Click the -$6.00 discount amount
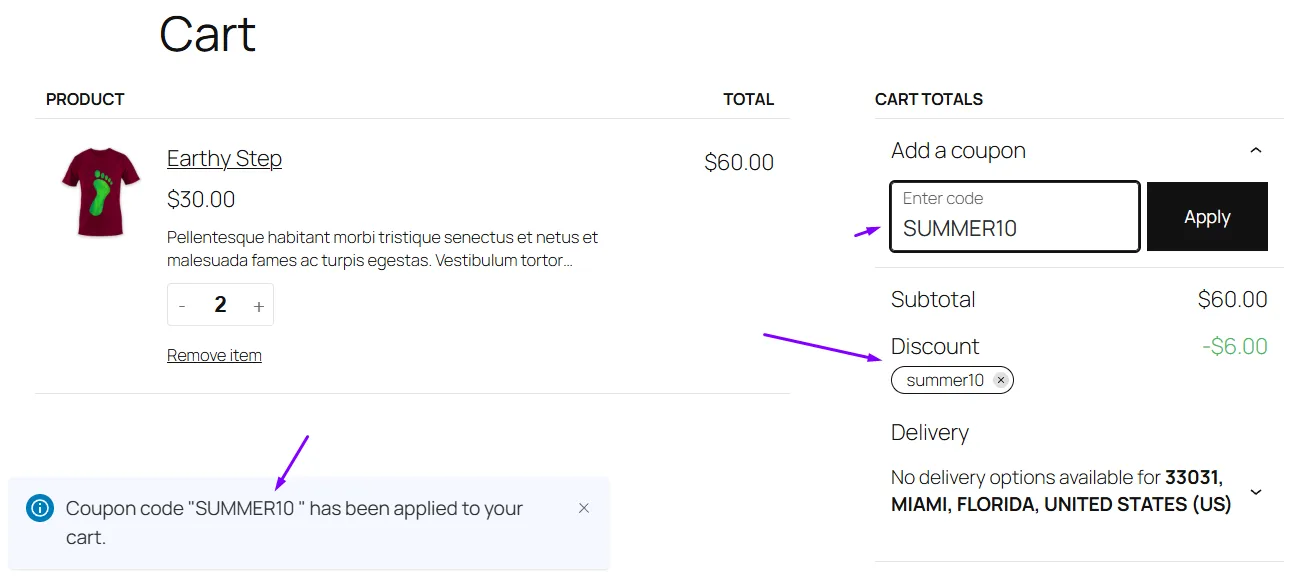The image size is (1314, 579). pos(1234,346)
